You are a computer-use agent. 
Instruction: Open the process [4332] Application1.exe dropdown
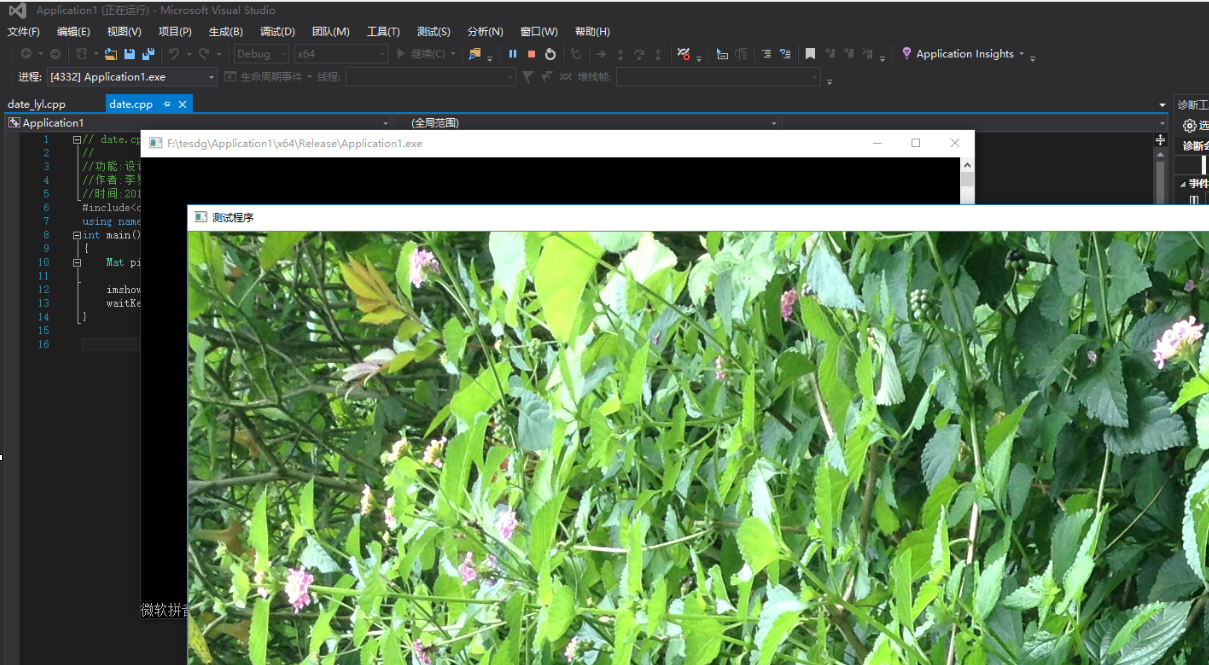[x=132, y=77]
